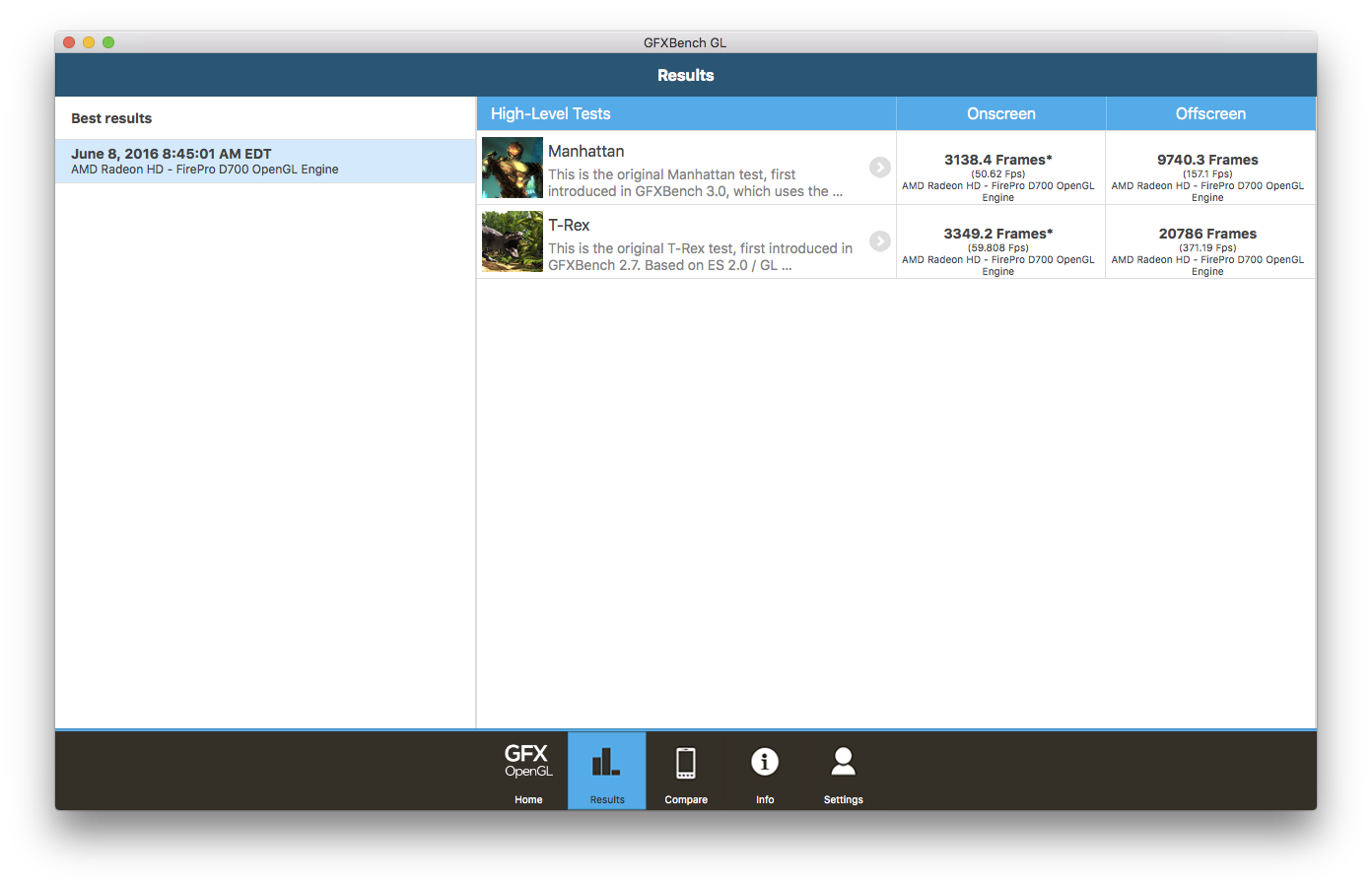Click the Onscreen column header
1372x889 pixels.
coord(1001,113)
